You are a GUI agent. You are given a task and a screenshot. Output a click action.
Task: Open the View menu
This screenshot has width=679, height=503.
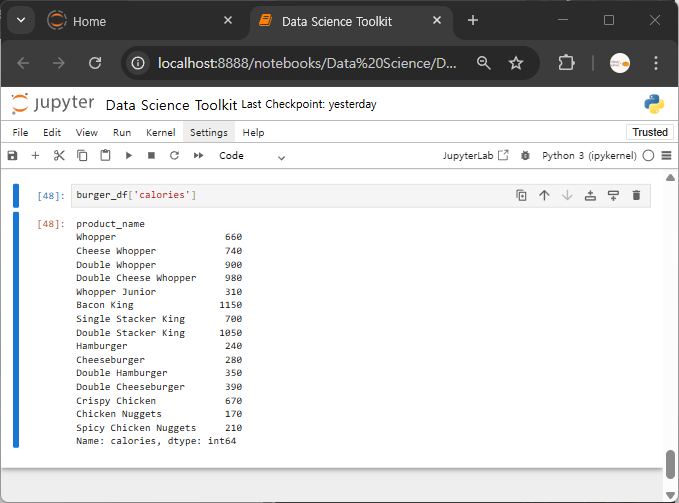pos(87,132)
